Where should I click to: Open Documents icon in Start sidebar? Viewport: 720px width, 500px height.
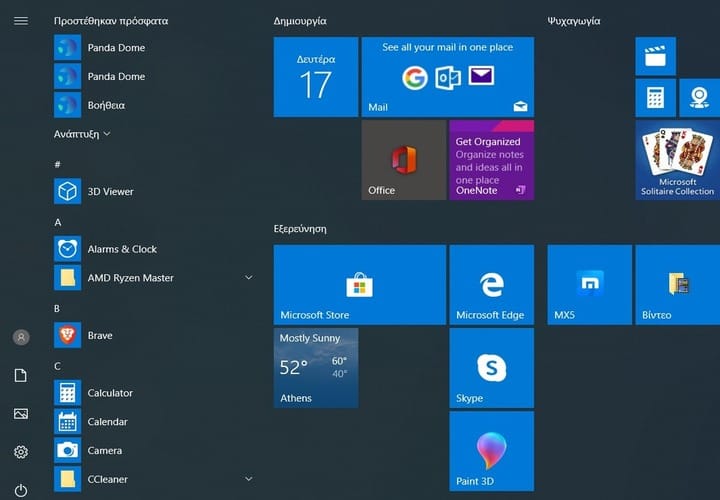point(21,375)
